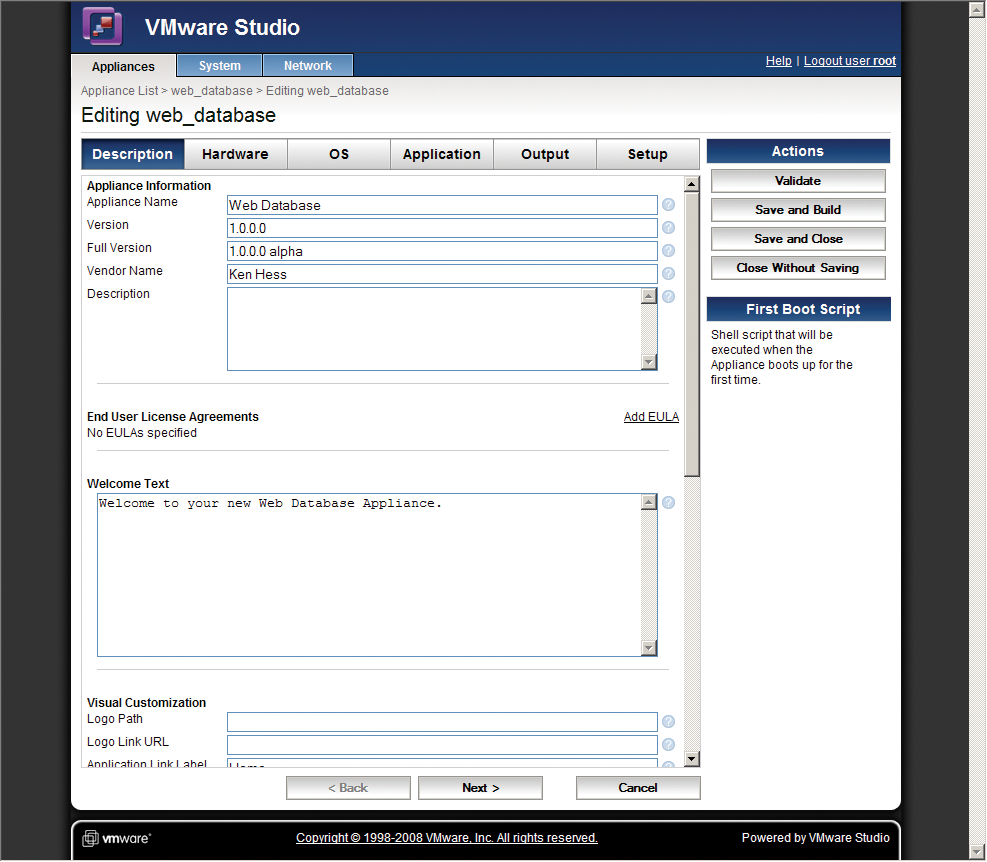
Task: Open the Network tab
Action: tap(308, 65)
